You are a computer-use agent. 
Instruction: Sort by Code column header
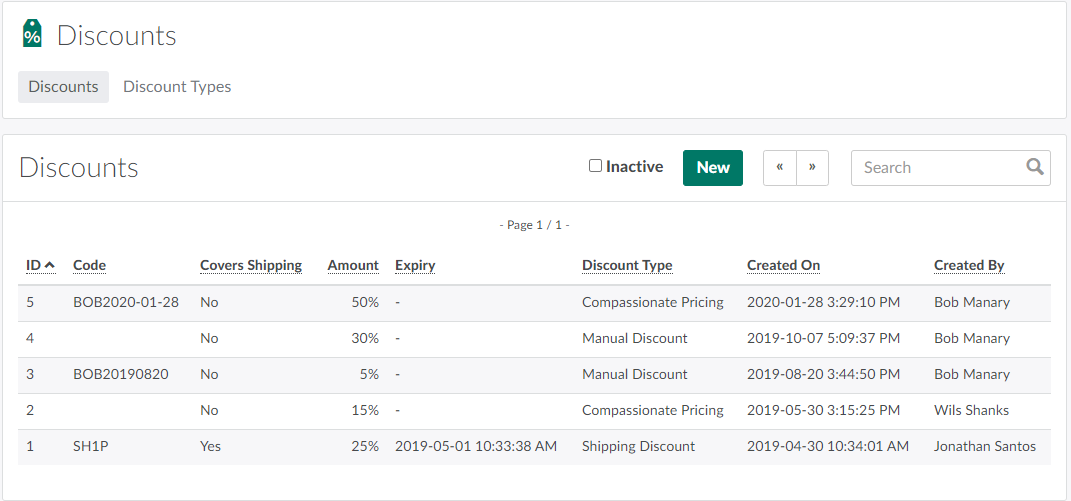pyautogui.click(x=89, y=265)
